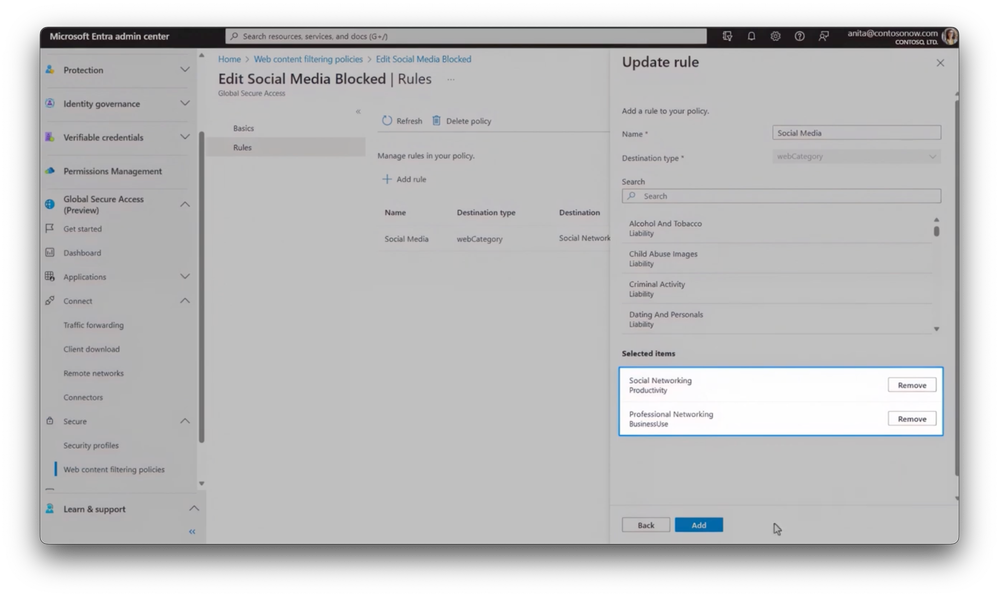Open Connectors menu item
The image size is (999, 597).
coord(83,397)
